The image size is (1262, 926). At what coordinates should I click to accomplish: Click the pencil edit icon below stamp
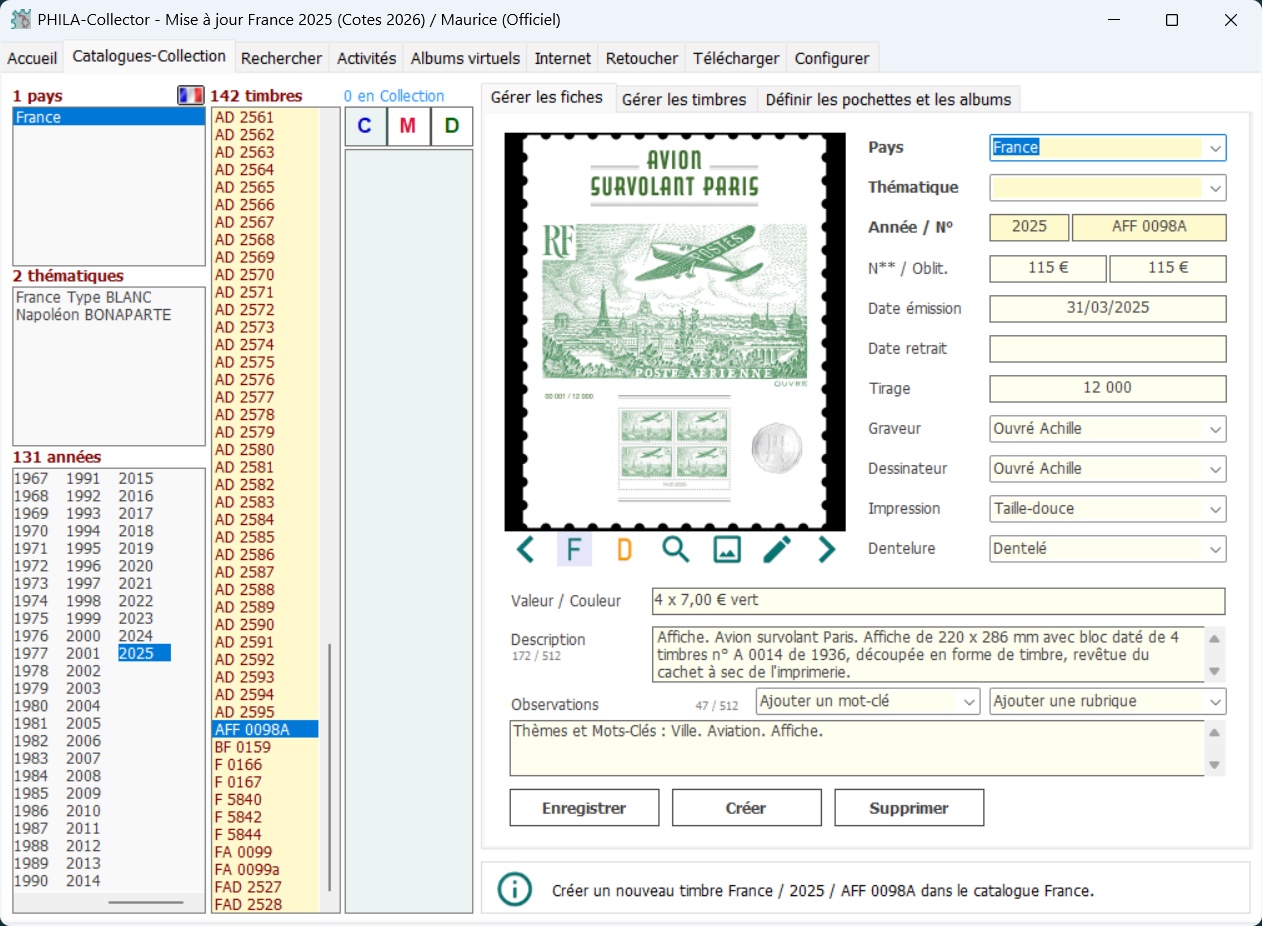pyautogui.click(x=777, y=549)
